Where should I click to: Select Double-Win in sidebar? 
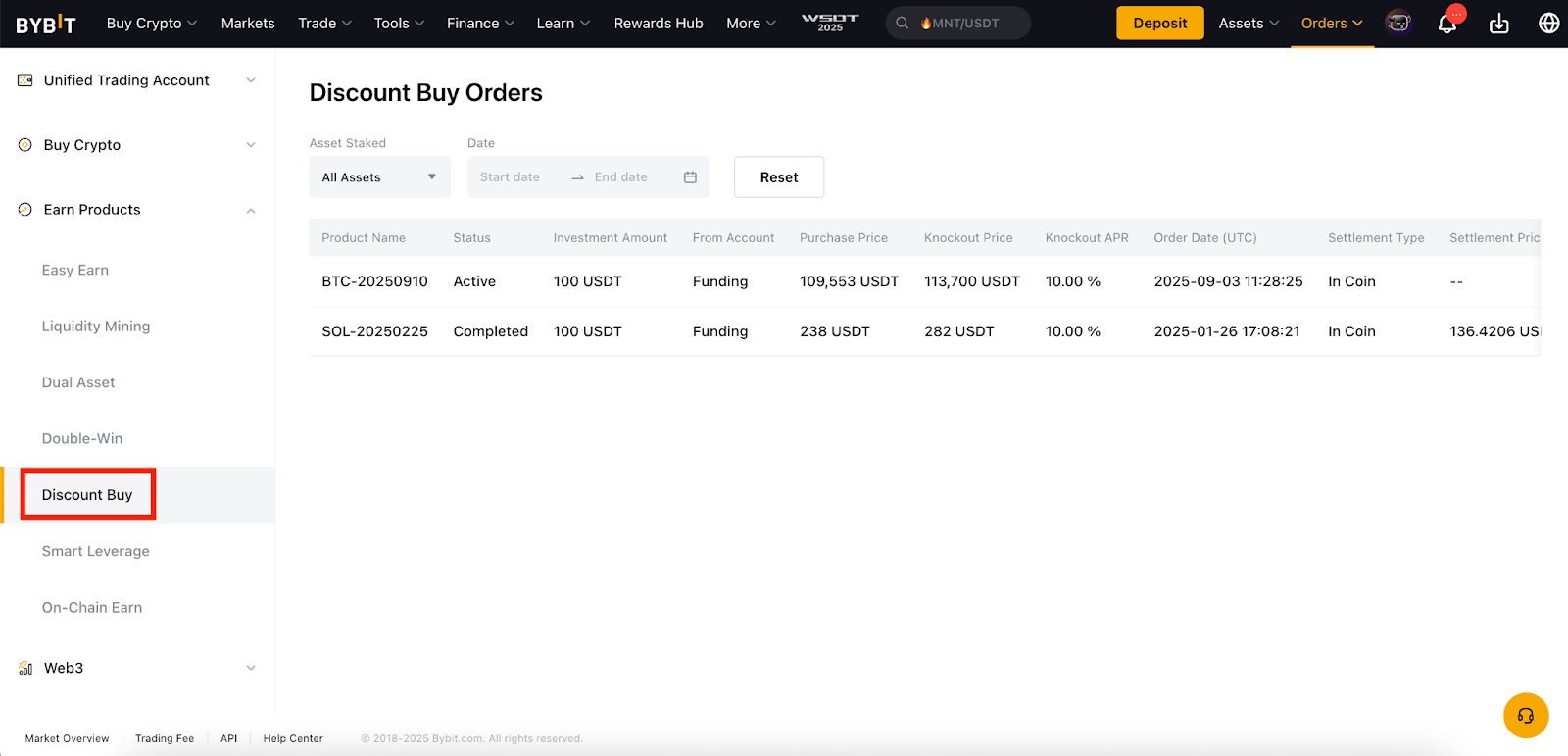click(82, 438)
